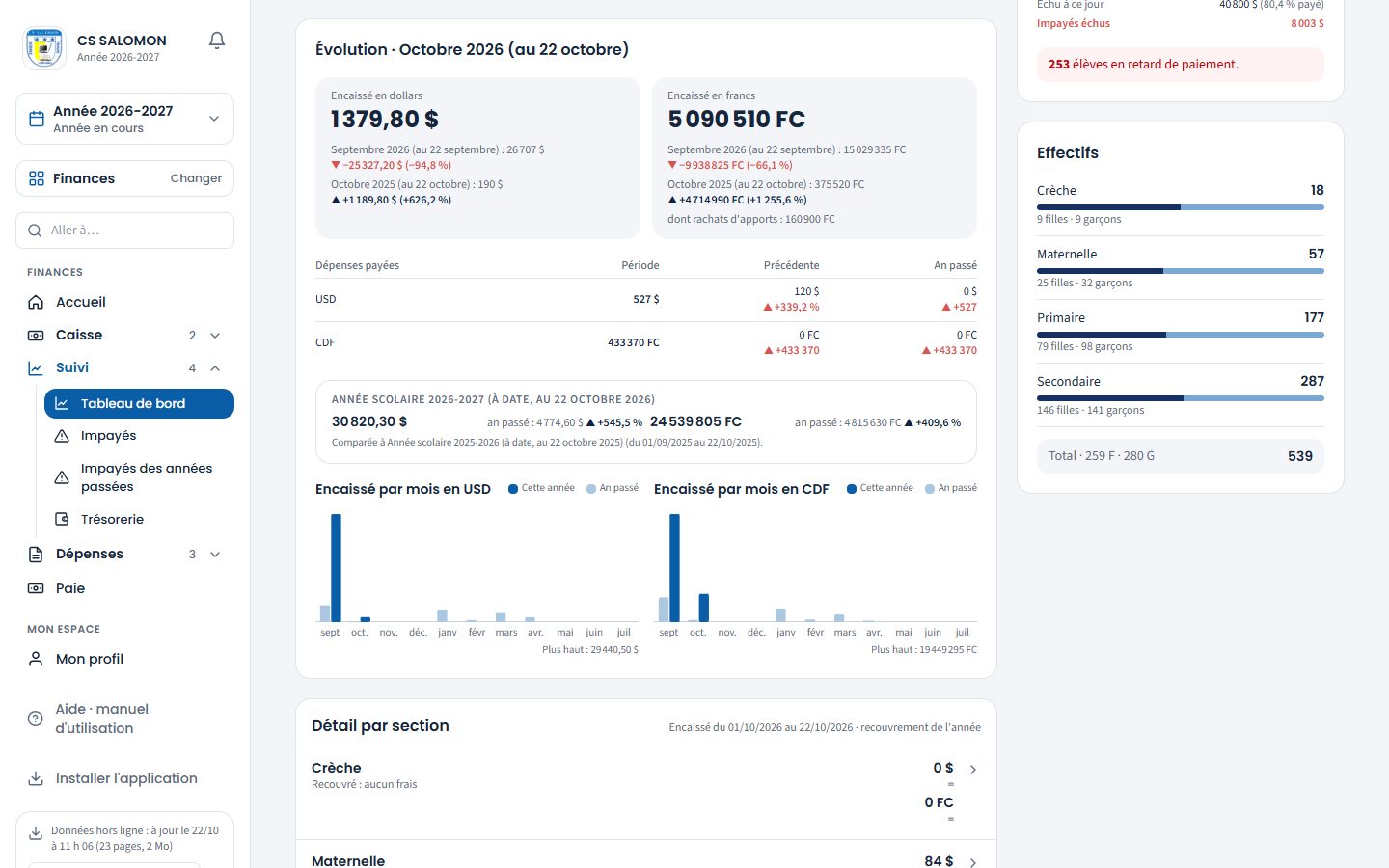
Task: Expand the Caisse submenu chevron
Action: (215, 335)
